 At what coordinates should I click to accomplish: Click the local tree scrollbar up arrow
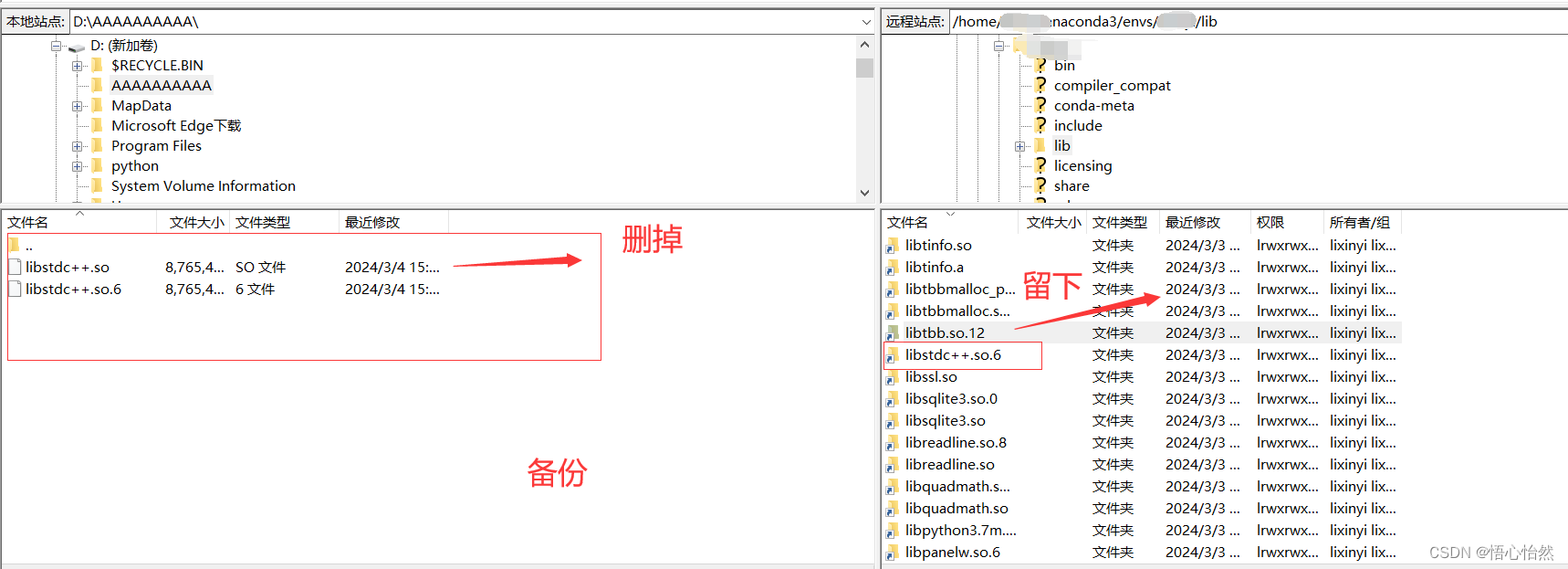point(864,45)
